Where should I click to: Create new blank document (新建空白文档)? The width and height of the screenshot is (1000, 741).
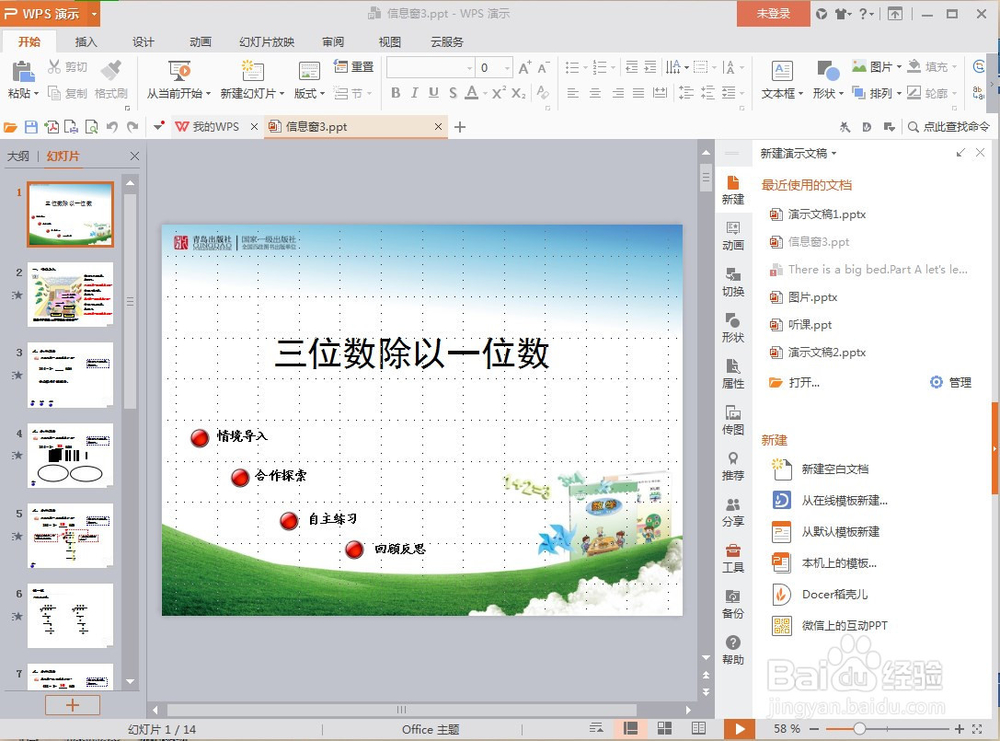pyautogui.click(x=835, y=469)
